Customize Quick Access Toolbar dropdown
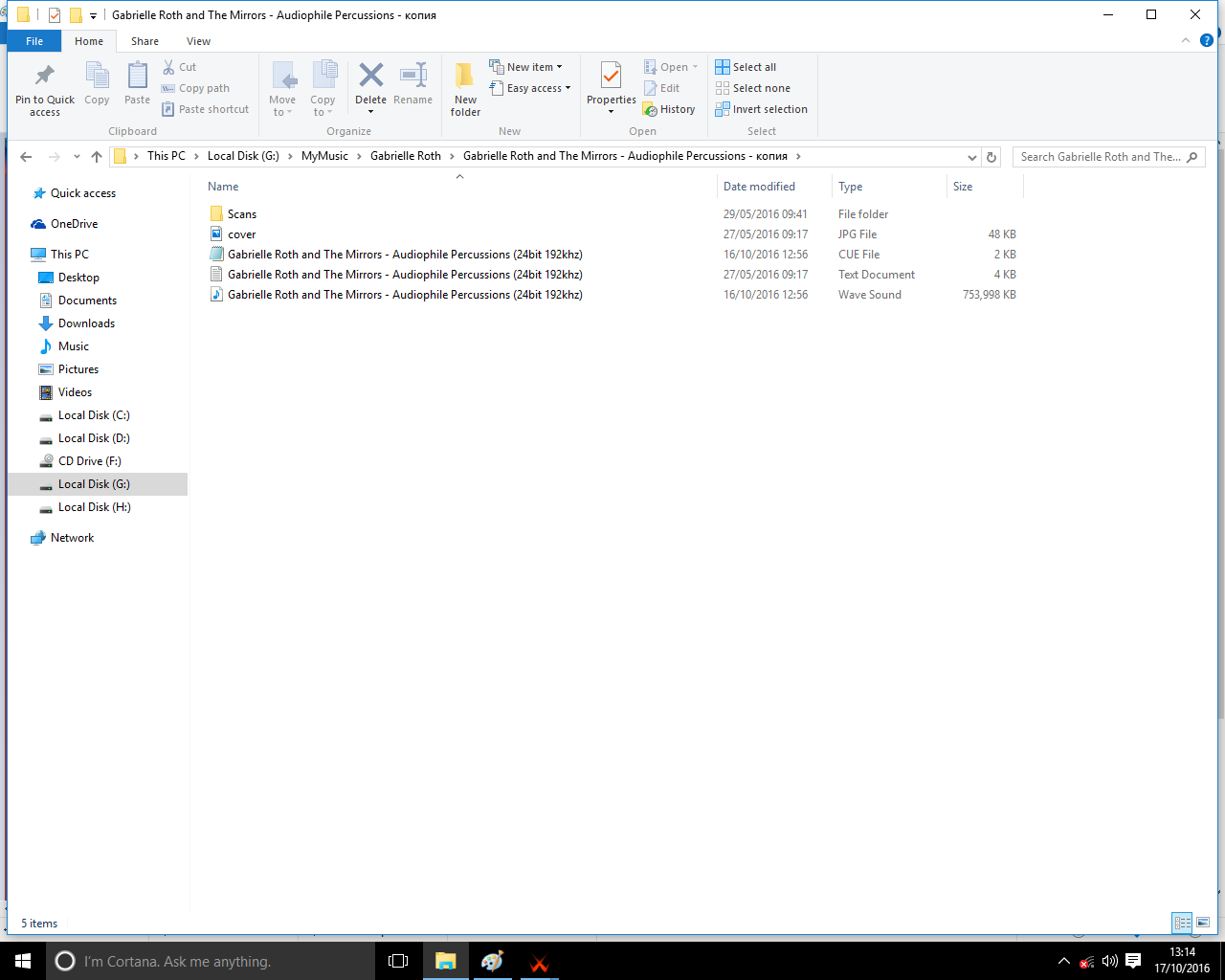1225x980 pixels. 93,15
